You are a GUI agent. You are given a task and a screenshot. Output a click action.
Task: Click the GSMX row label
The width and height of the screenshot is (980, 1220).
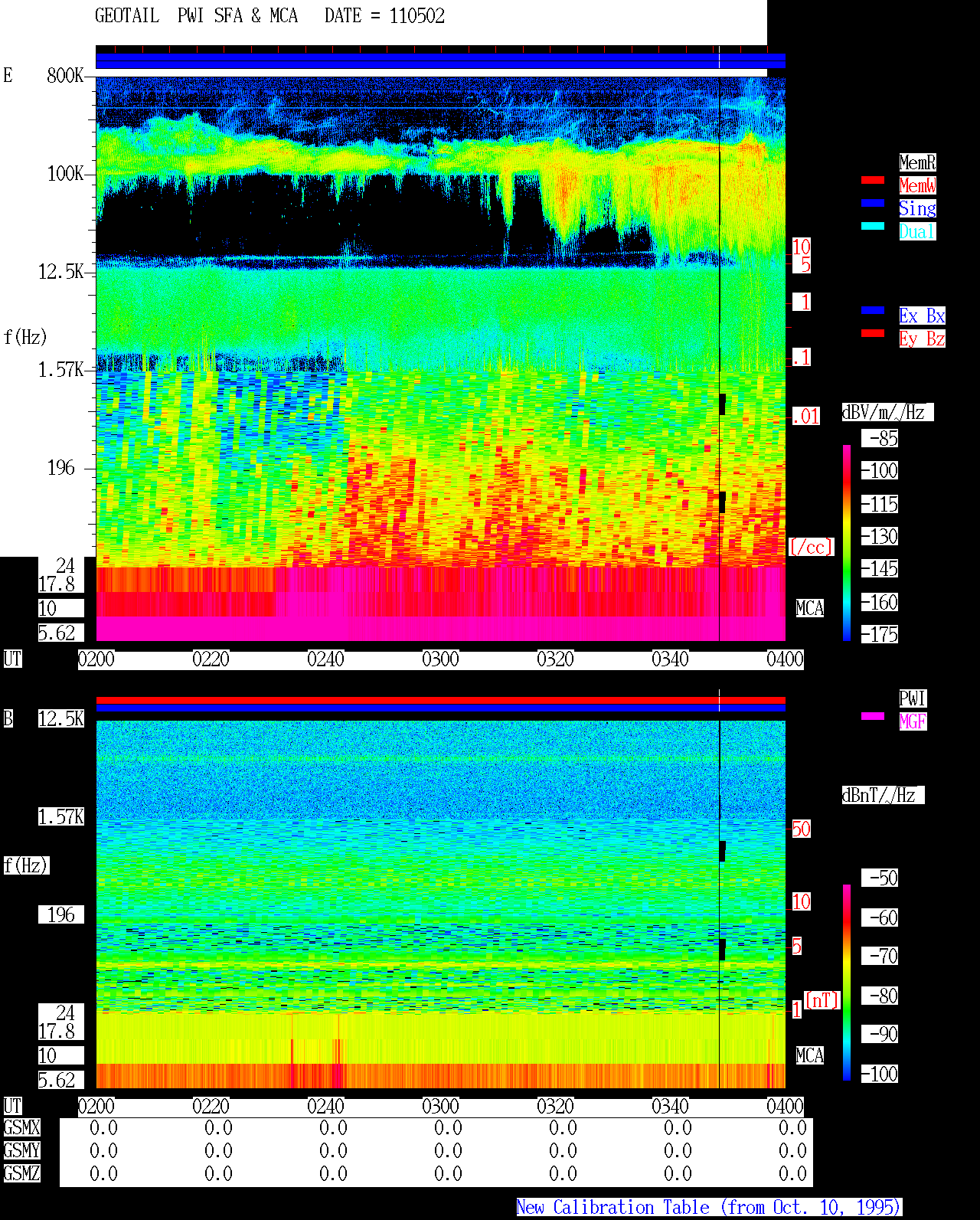pyautogui.click(x=21, y=1127)
